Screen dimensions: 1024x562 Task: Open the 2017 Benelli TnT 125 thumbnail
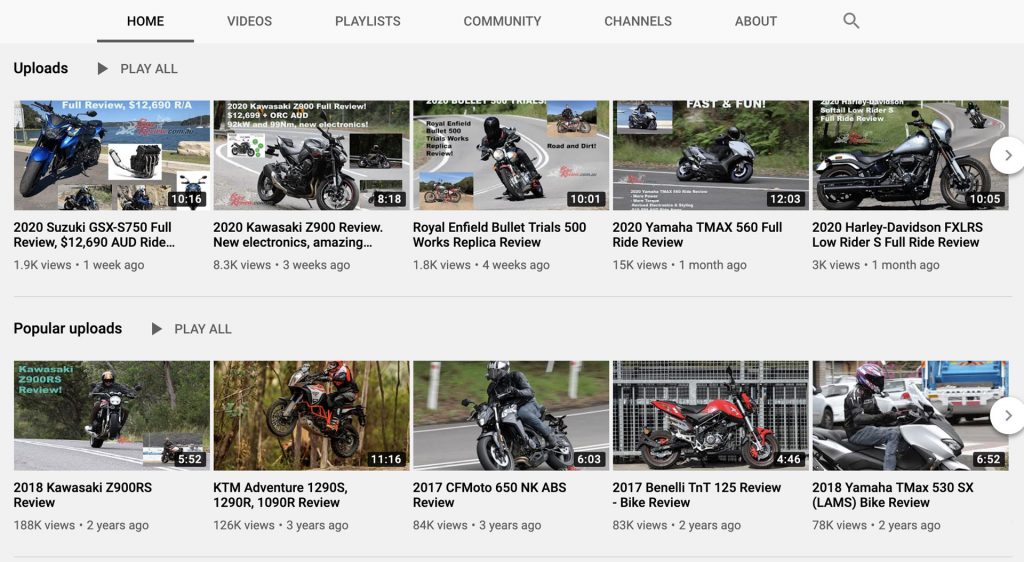coord(711,416)
